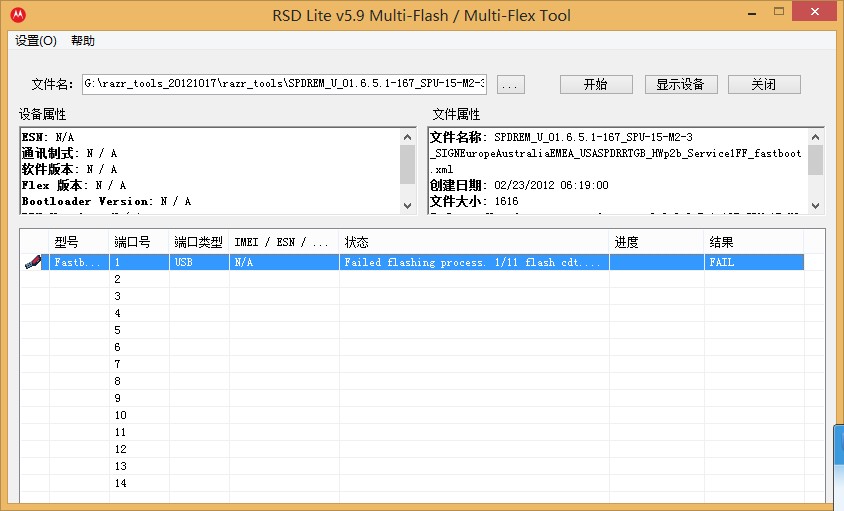Viewport: 844px width, 511px height.
Task: Click the N/A cell in IMEI column
Action: click(284, 262)
